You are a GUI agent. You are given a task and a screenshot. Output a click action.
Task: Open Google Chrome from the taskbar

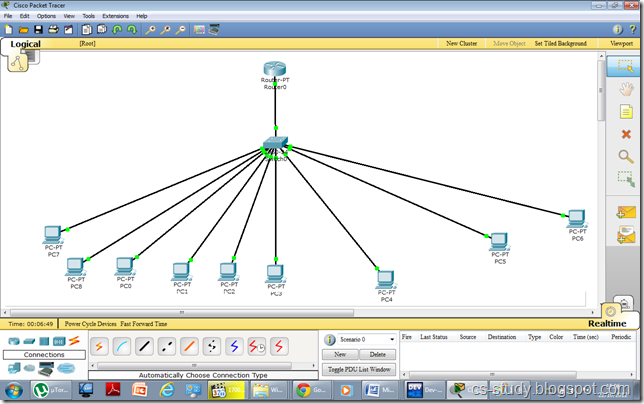311,390
